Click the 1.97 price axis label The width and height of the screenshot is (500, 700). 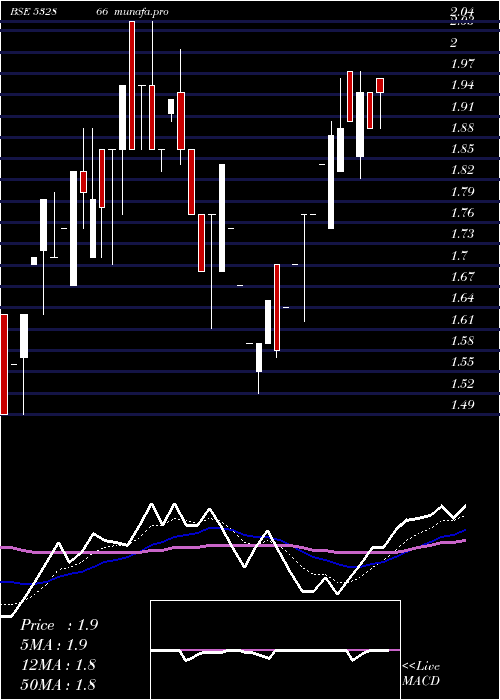[462, 64]
